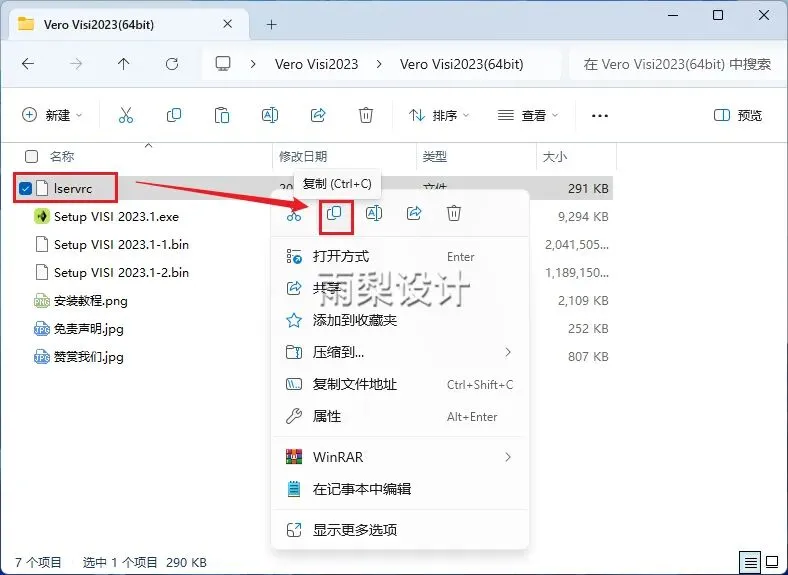Select the file 赞赏我们.jpg
The width and height of the screenshot is (788, 575).
click(x=88, y=357)
